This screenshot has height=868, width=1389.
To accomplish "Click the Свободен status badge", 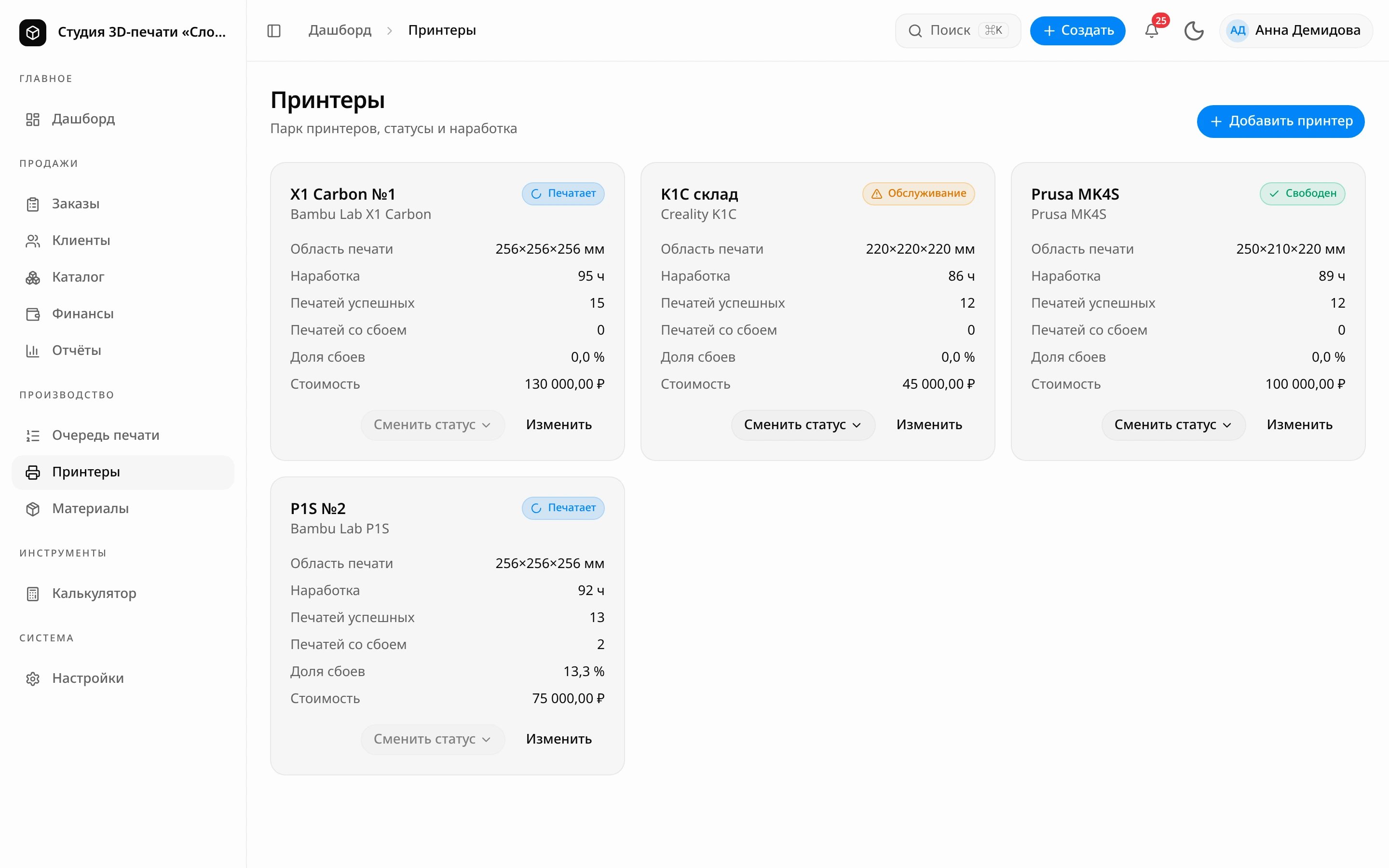I will [1302, 193].
